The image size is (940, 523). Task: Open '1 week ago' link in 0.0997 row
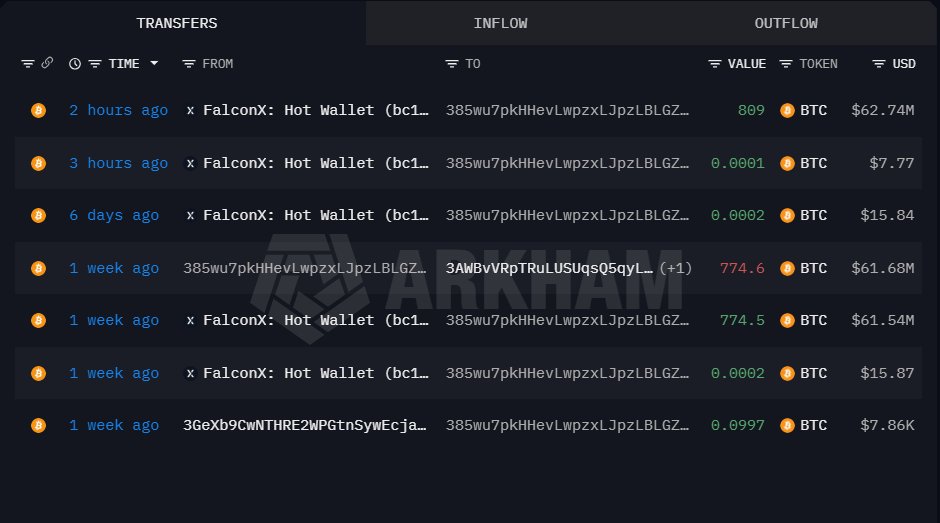tap(114, 425)
